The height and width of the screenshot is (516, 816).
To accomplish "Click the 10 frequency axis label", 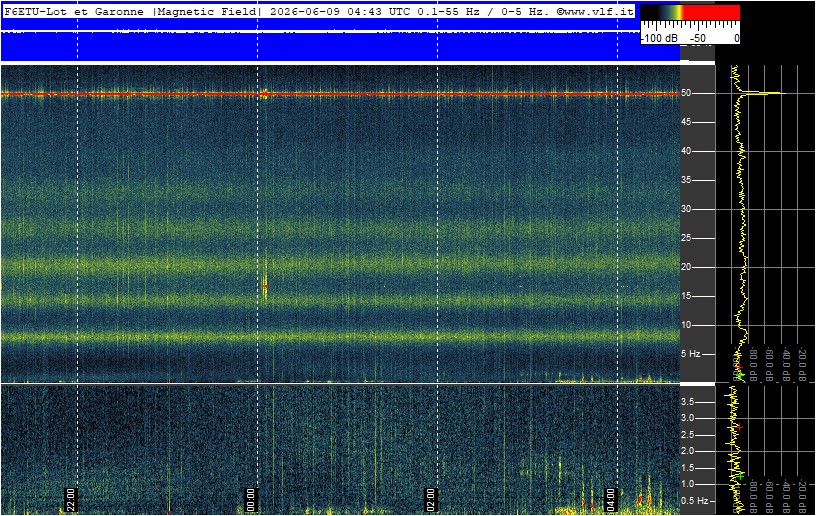I will coord(686,325).
